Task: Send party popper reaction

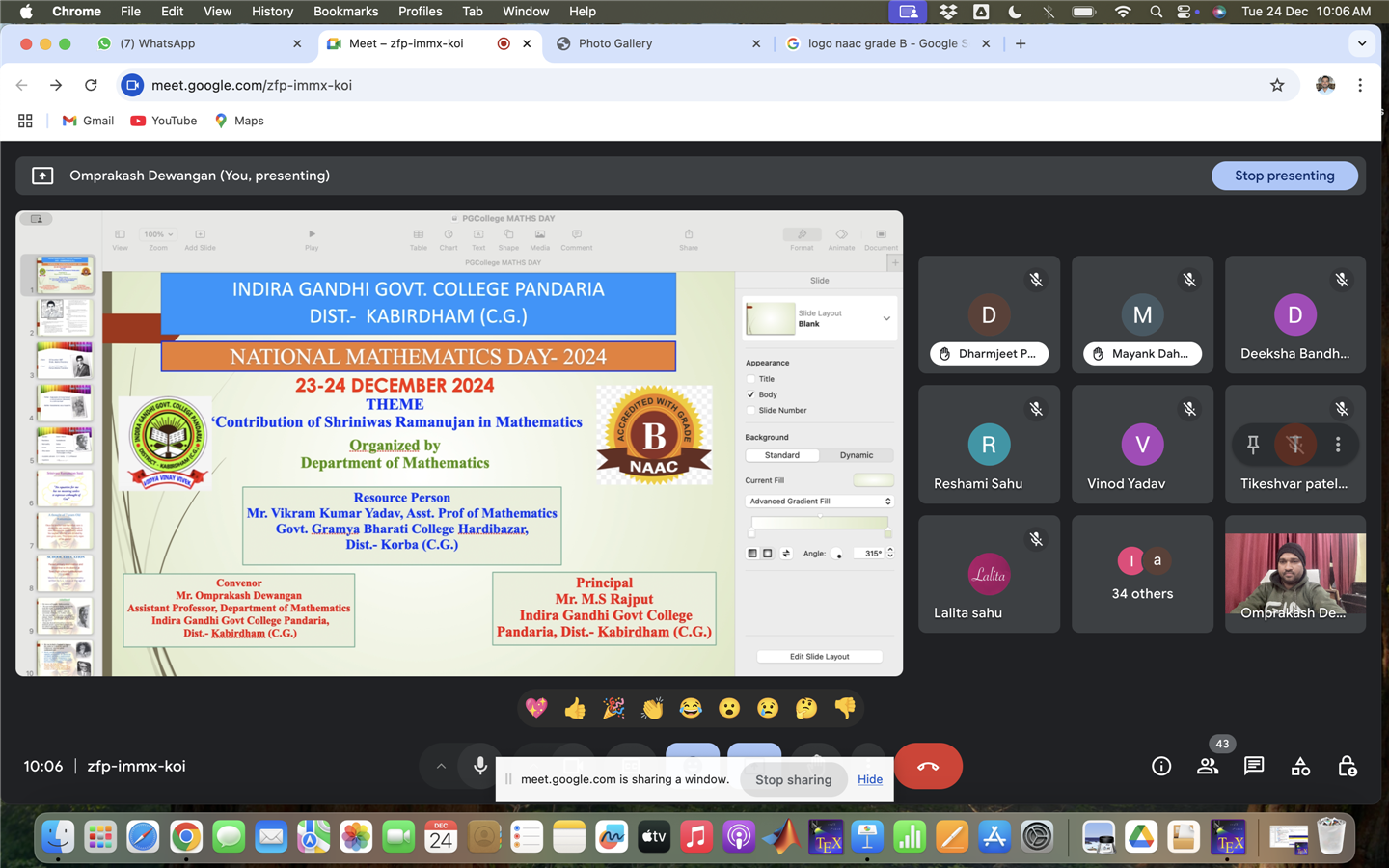Action: point(613,709)
